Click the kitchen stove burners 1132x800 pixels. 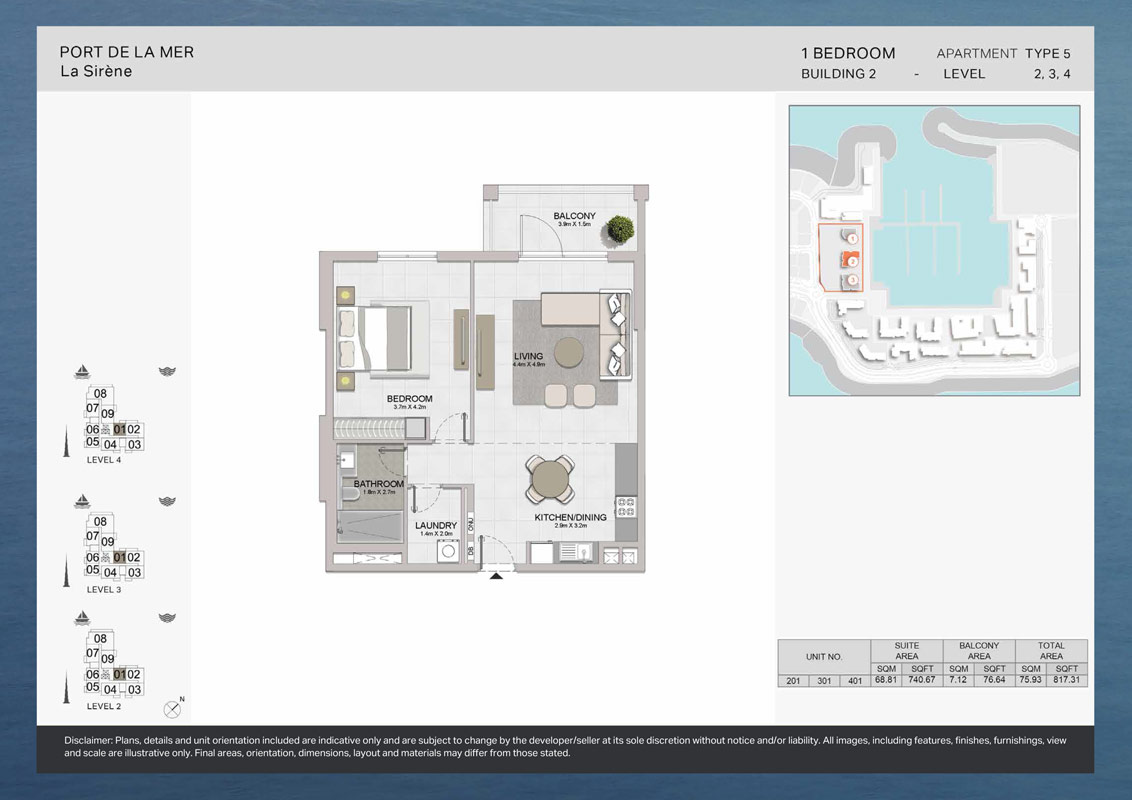[626, 506]
